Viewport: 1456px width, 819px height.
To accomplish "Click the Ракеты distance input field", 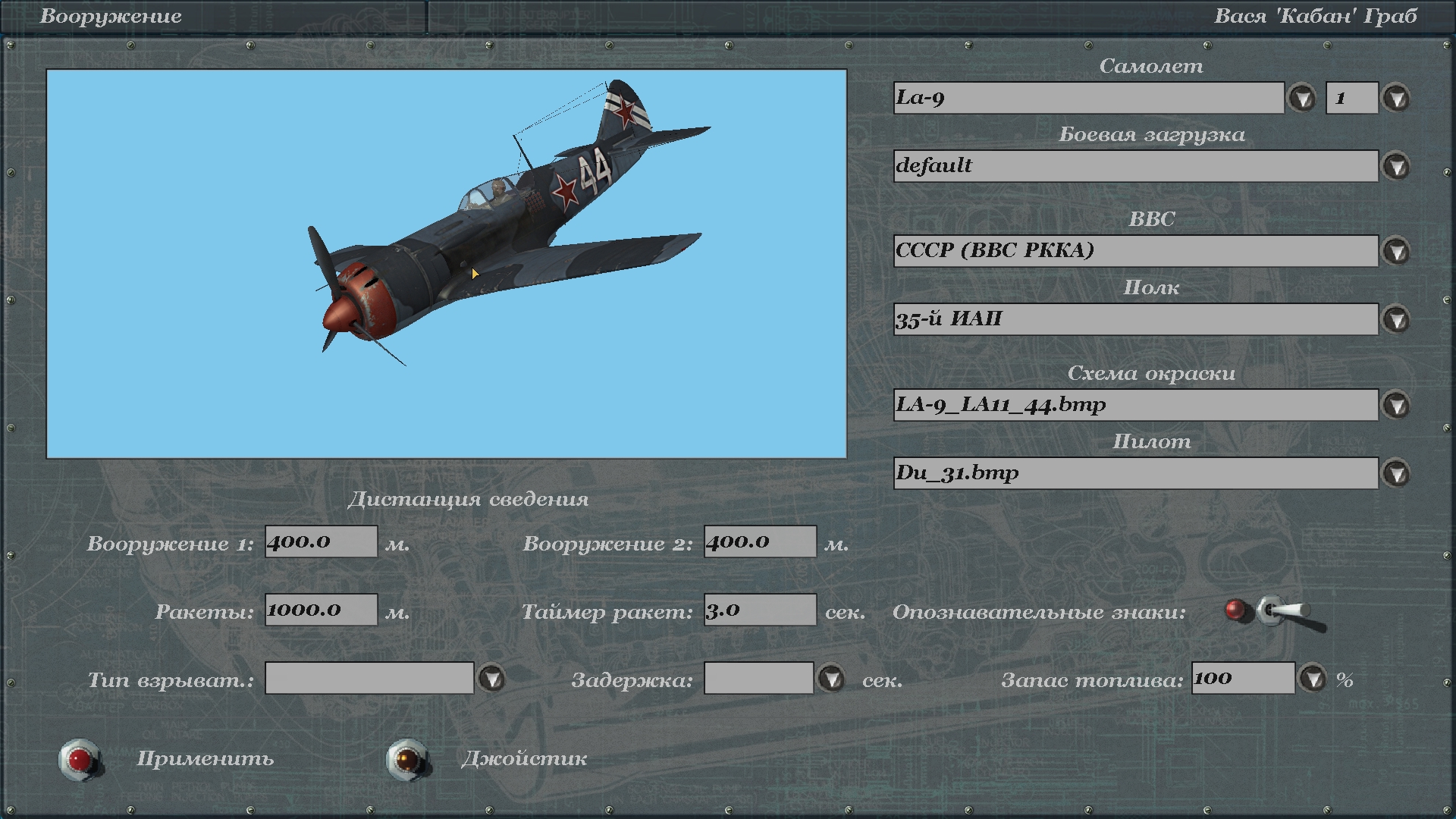I will [x=321, y=610].
